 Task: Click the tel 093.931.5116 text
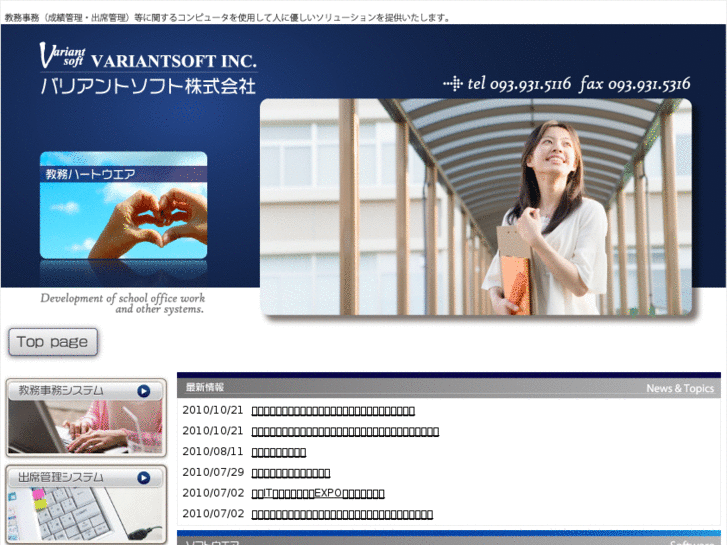(x=519, y=84)
